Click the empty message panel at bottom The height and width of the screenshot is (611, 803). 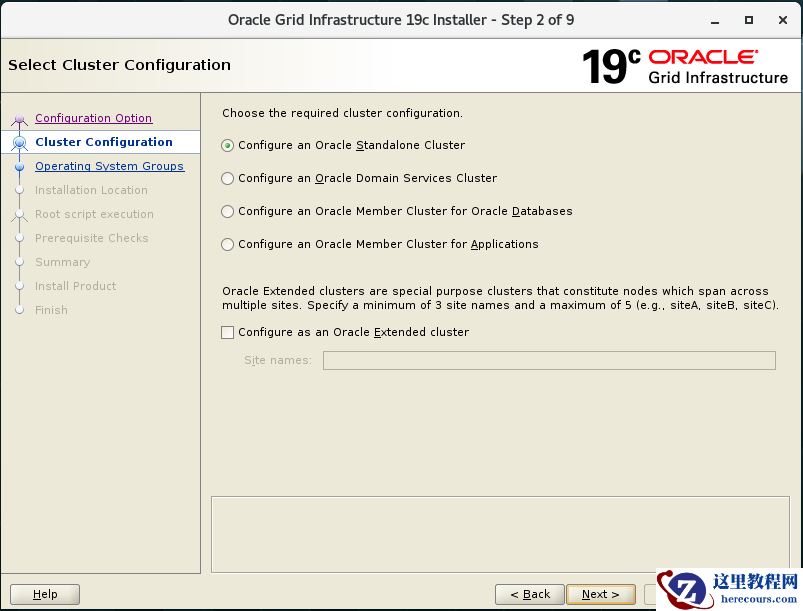coord(500,534)
